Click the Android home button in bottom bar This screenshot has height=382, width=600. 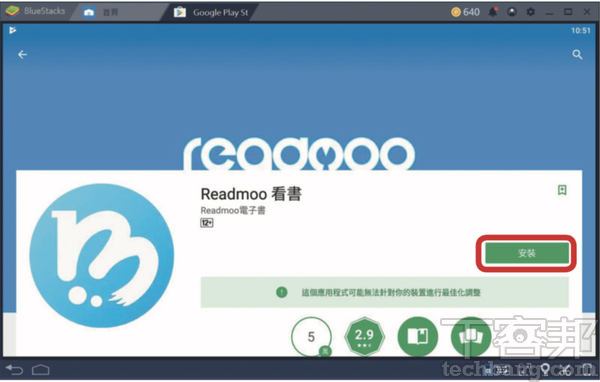[41, 370]
